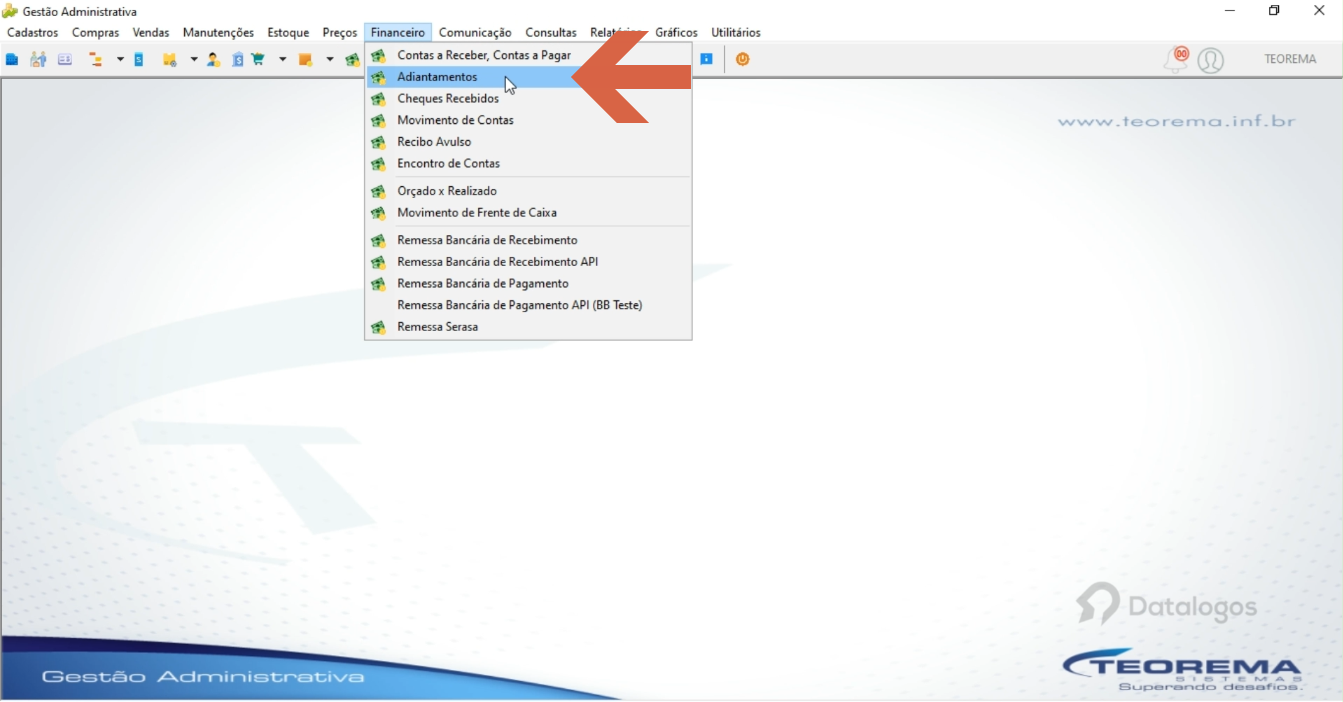Open the Cadastros menu
The image size is (1343, 702).
coord(33,33)
